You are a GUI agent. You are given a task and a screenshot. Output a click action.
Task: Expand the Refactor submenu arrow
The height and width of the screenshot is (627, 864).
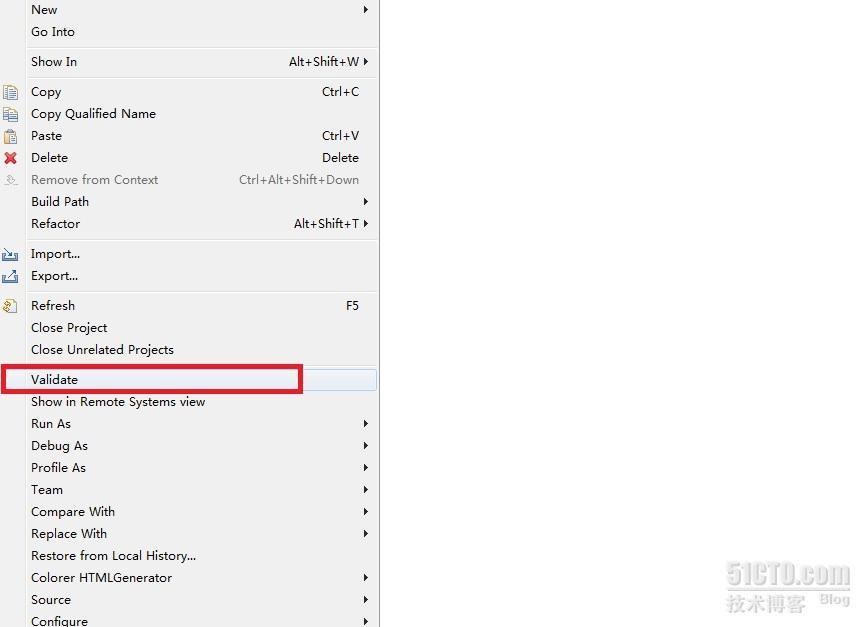tap(365, 223)
